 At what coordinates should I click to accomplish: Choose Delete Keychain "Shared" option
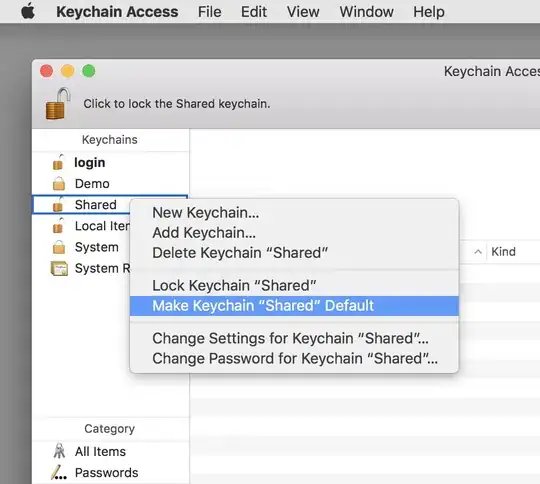pyautogui.click(x=240, y=253)
